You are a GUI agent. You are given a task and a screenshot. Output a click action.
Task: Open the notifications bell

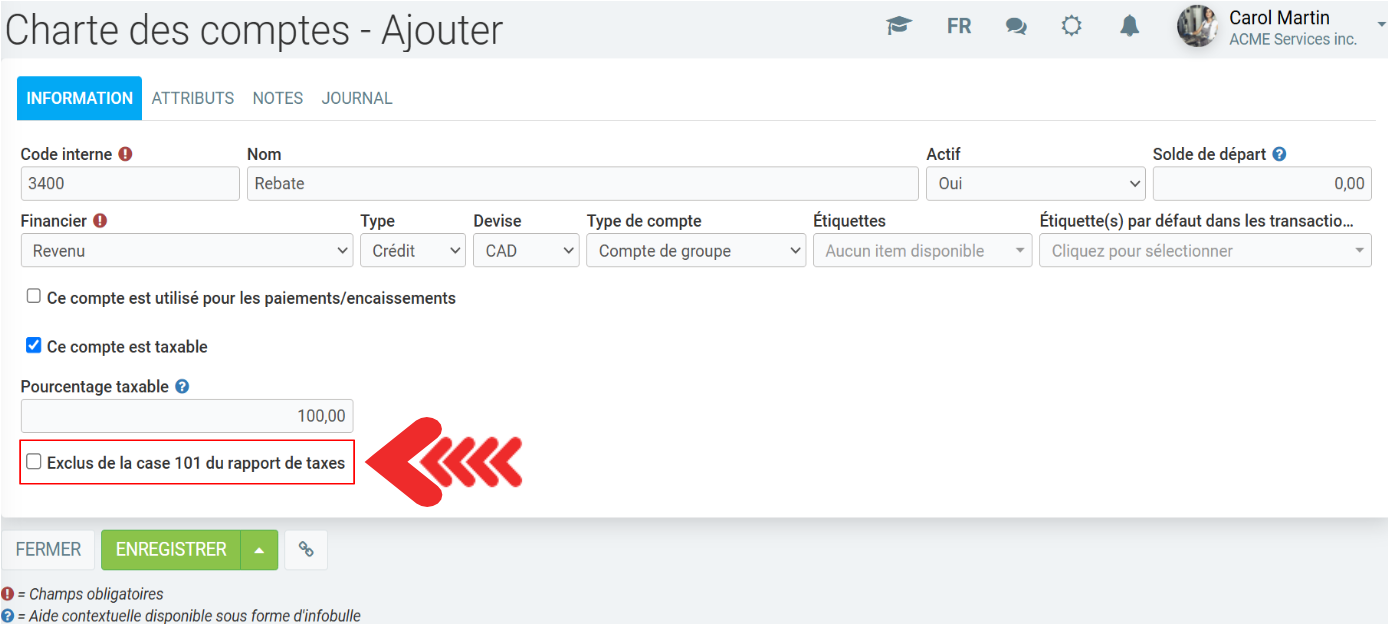pos(1129,27)
